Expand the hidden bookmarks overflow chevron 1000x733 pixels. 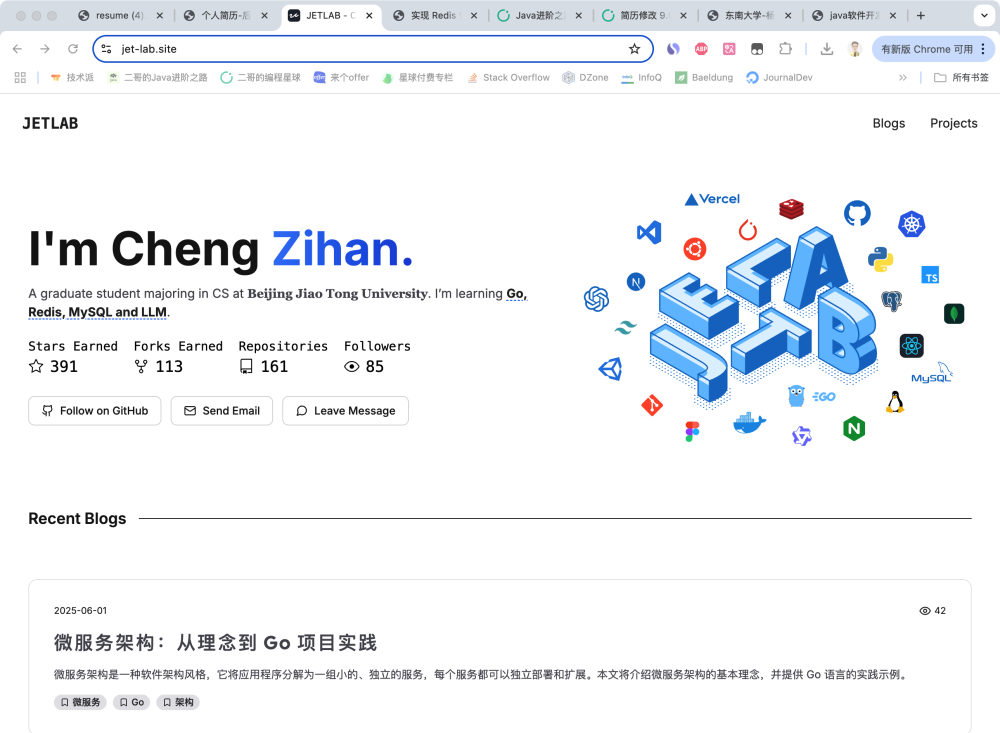point(902,78)
